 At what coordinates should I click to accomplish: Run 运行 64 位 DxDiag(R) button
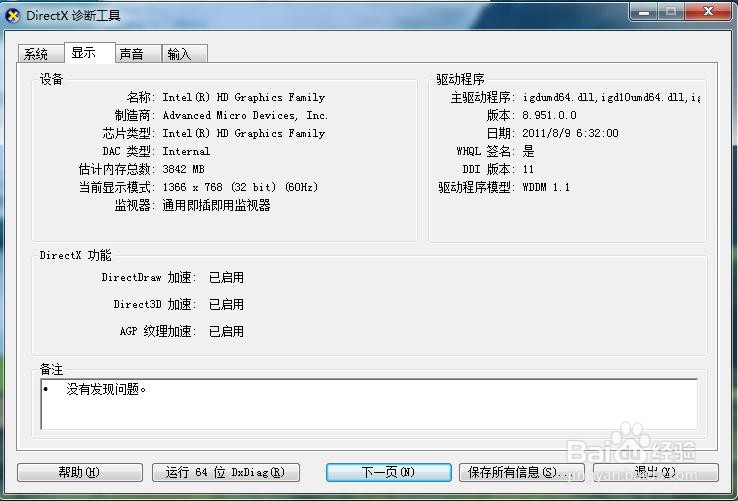coord(225,472)
